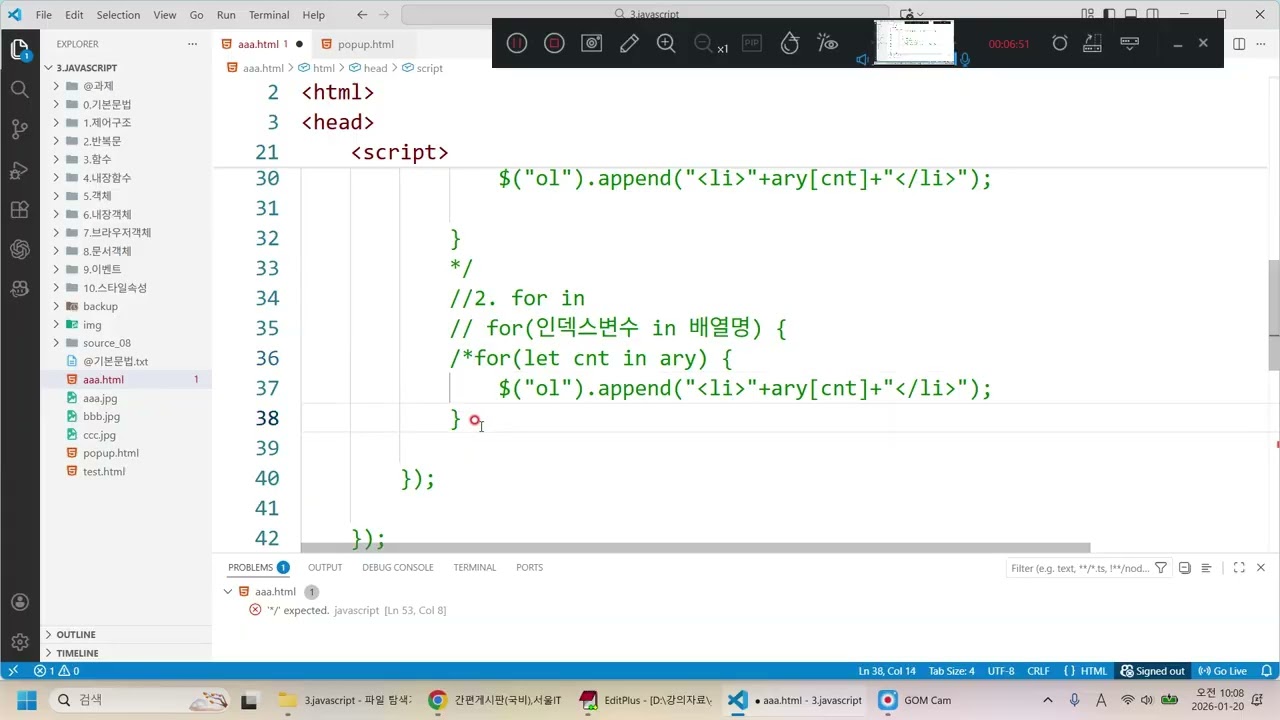Image resolution: width=1280 pixels, height=720 pixels.
Task: Zoom in with GOM Cam magnifier plus
Action: coord(666,43)
